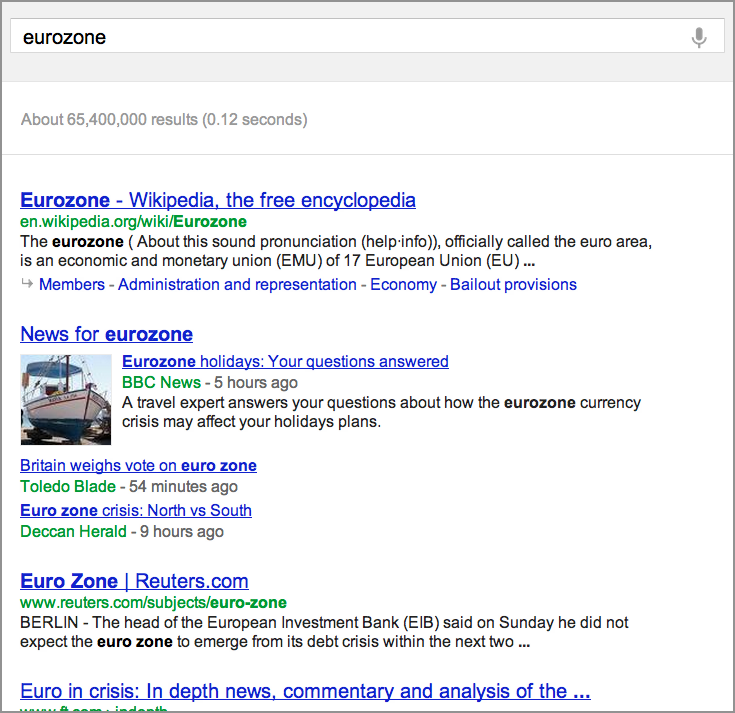Click the microphone voice search icon

699,38
